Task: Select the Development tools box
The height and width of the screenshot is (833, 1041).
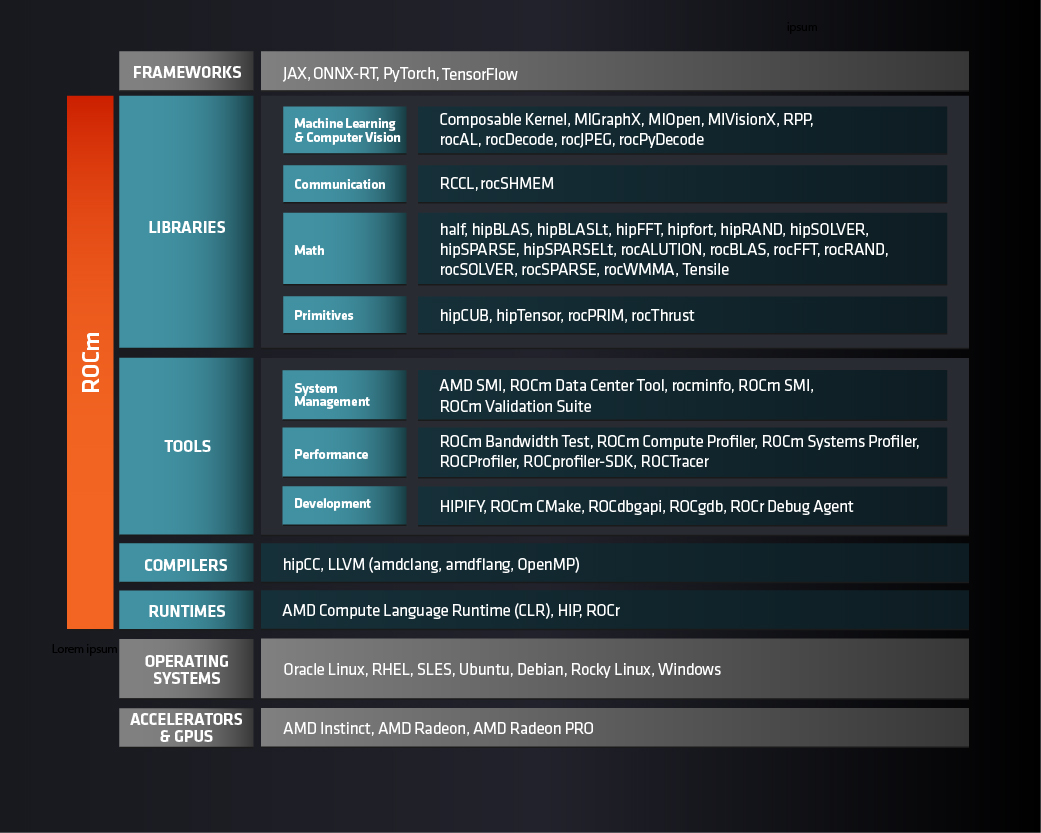Action: 344,504
